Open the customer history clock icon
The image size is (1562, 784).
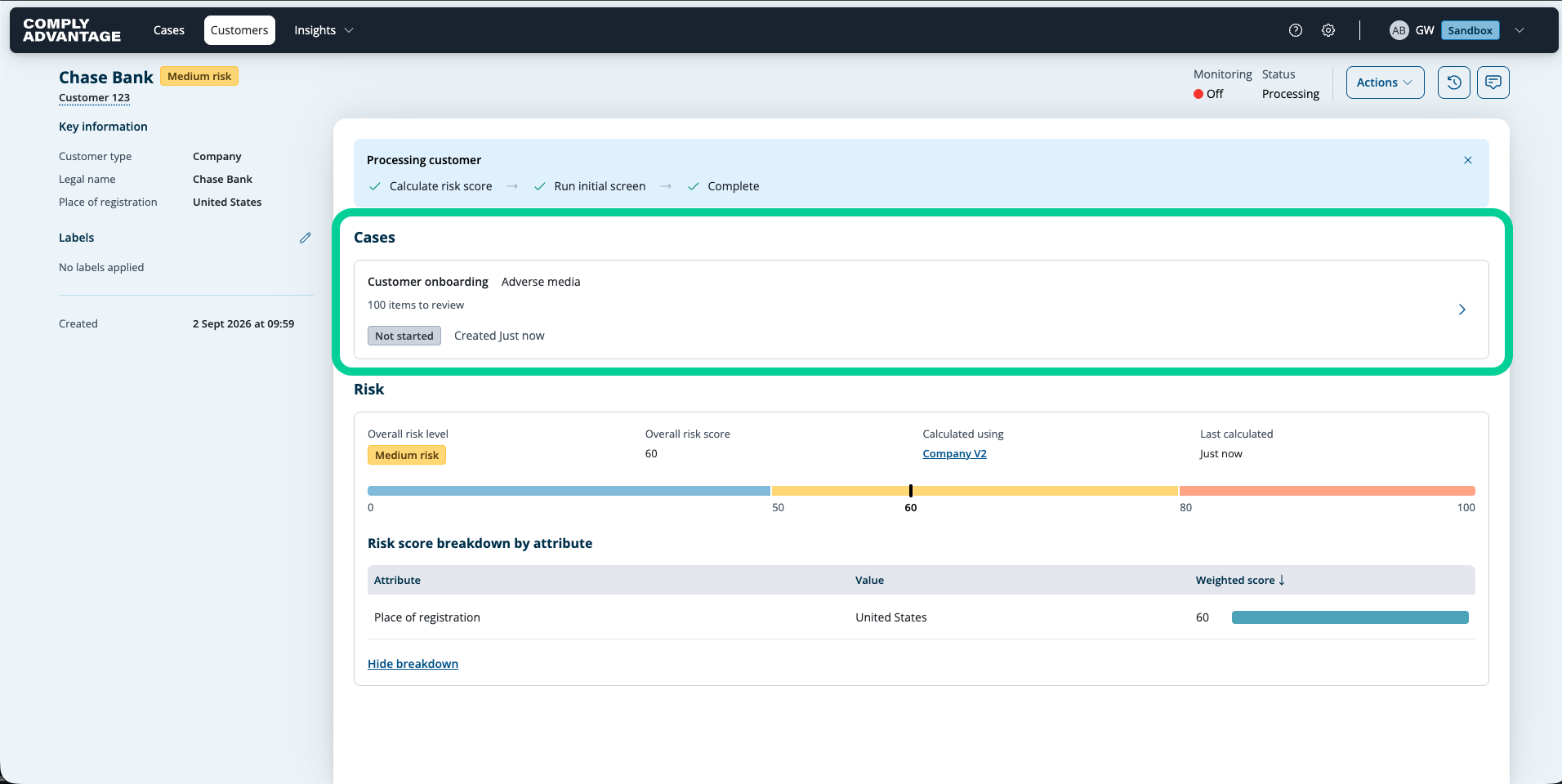point(1454,82)
